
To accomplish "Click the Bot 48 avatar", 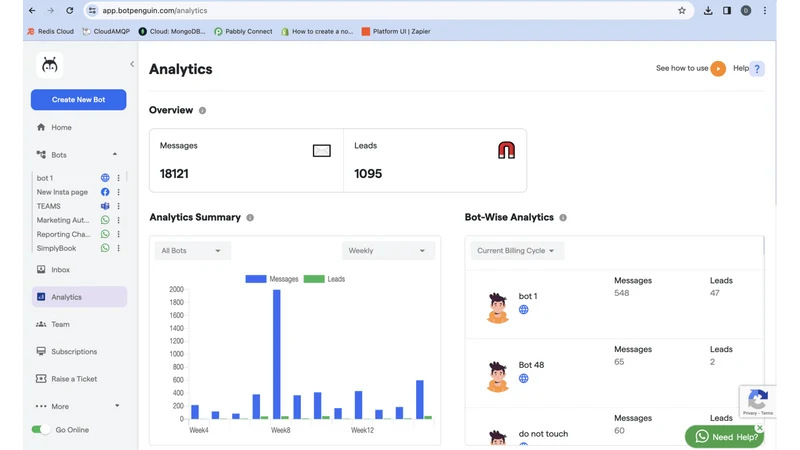I will pos(497,377).
